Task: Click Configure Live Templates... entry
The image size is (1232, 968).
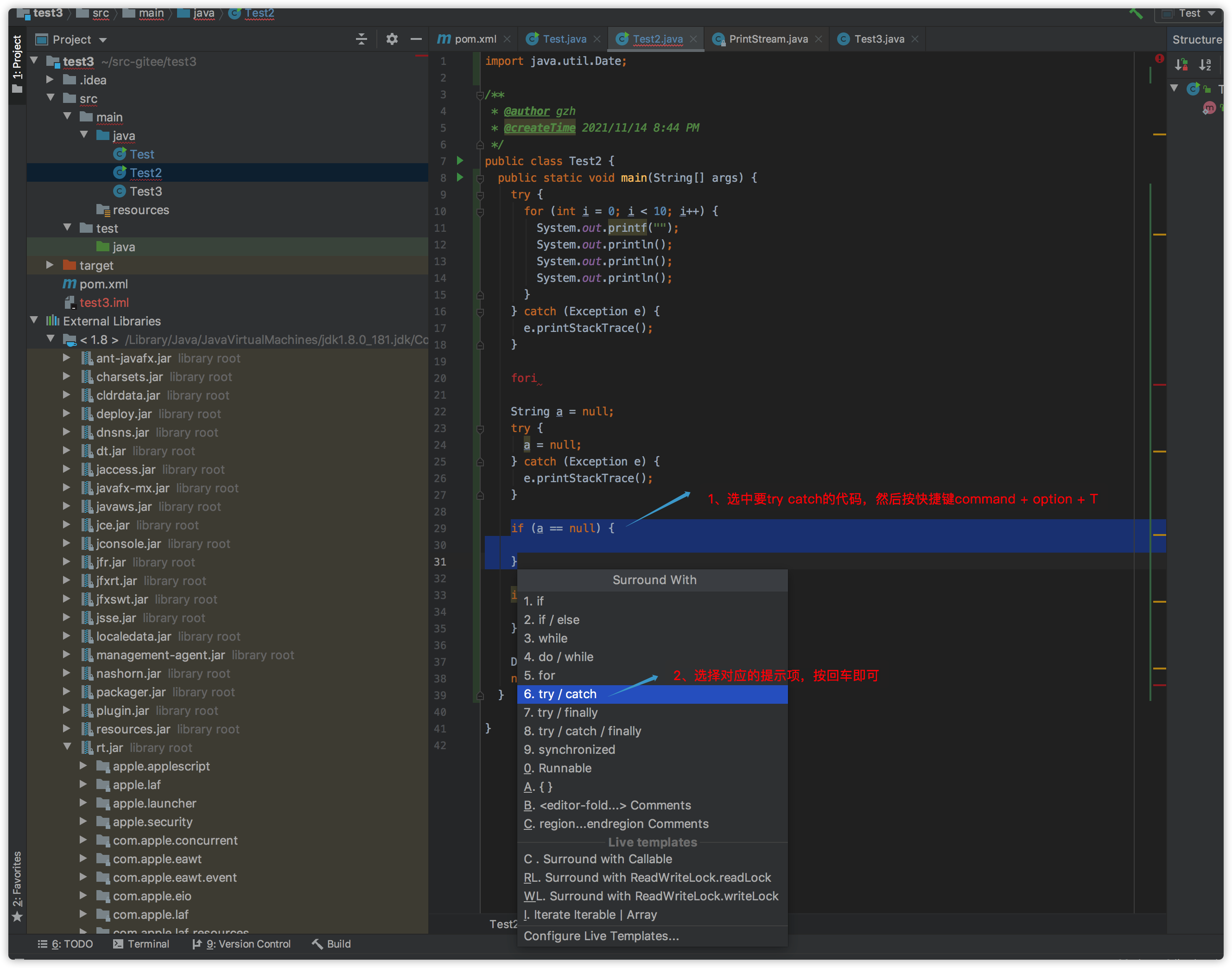Action: coord(601,936)
